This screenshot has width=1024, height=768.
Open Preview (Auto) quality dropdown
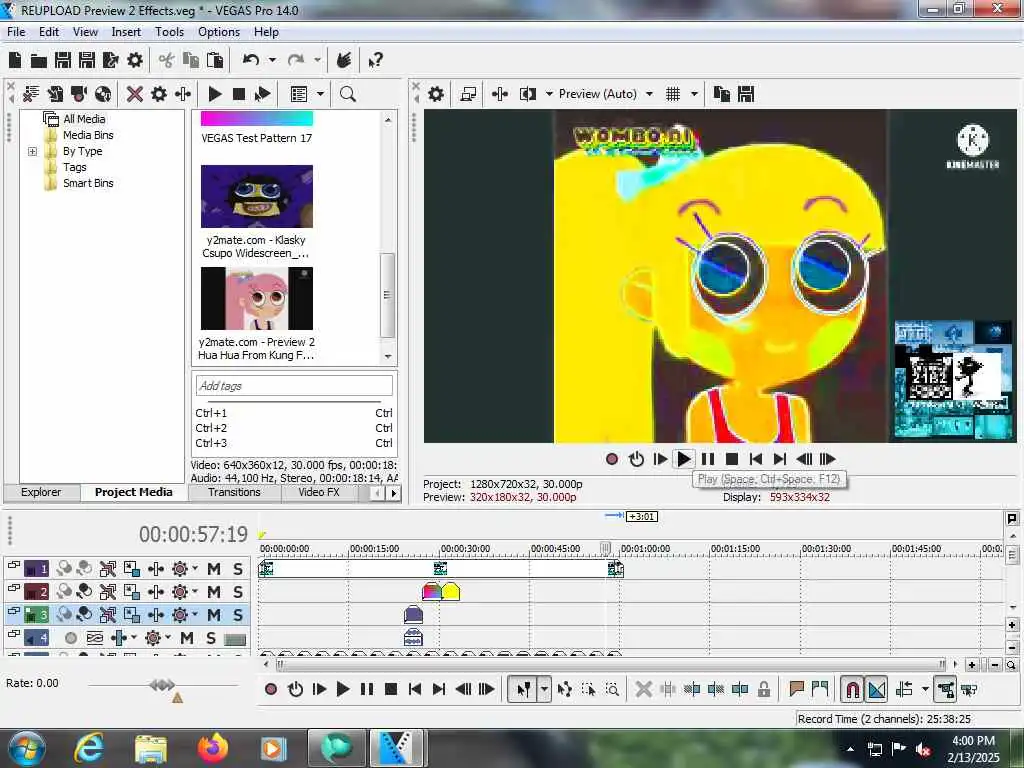coord(649,94)
